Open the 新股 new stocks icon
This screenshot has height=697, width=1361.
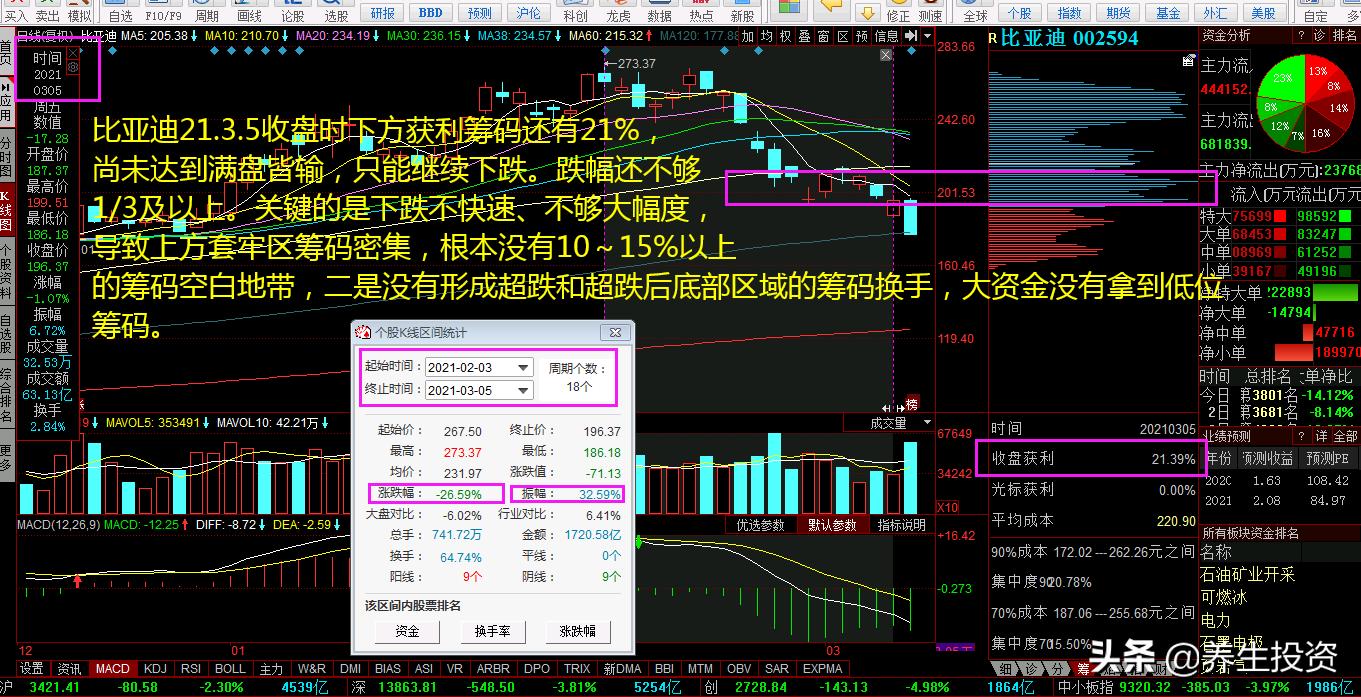[x=742, y=11]
